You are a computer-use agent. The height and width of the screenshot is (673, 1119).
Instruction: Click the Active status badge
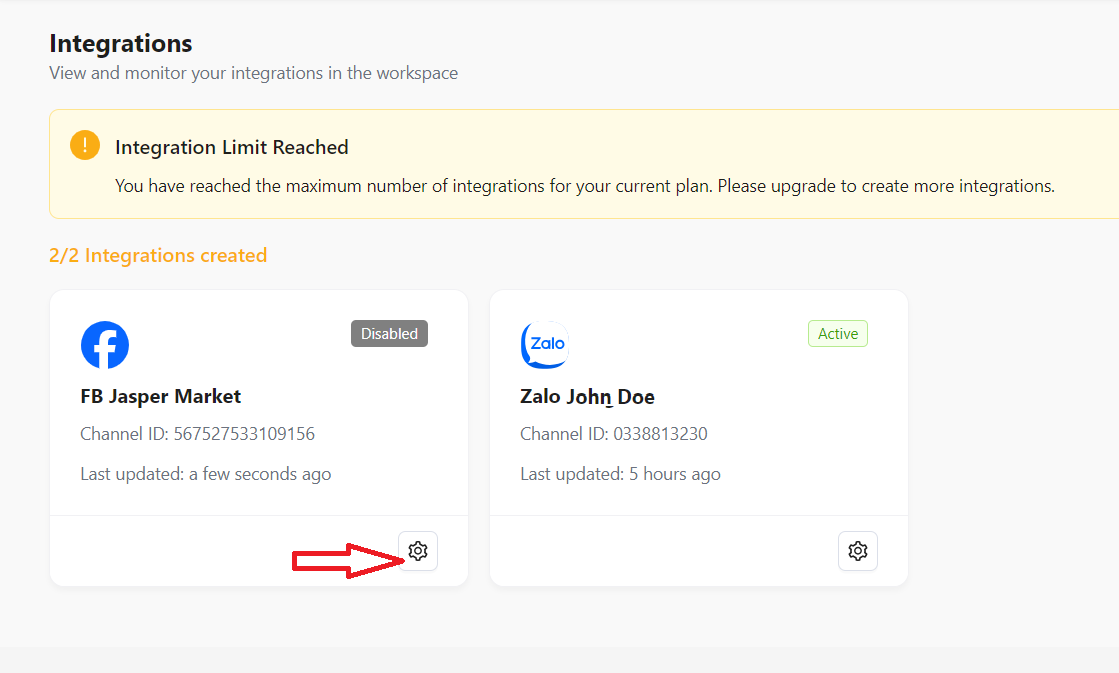837,334
